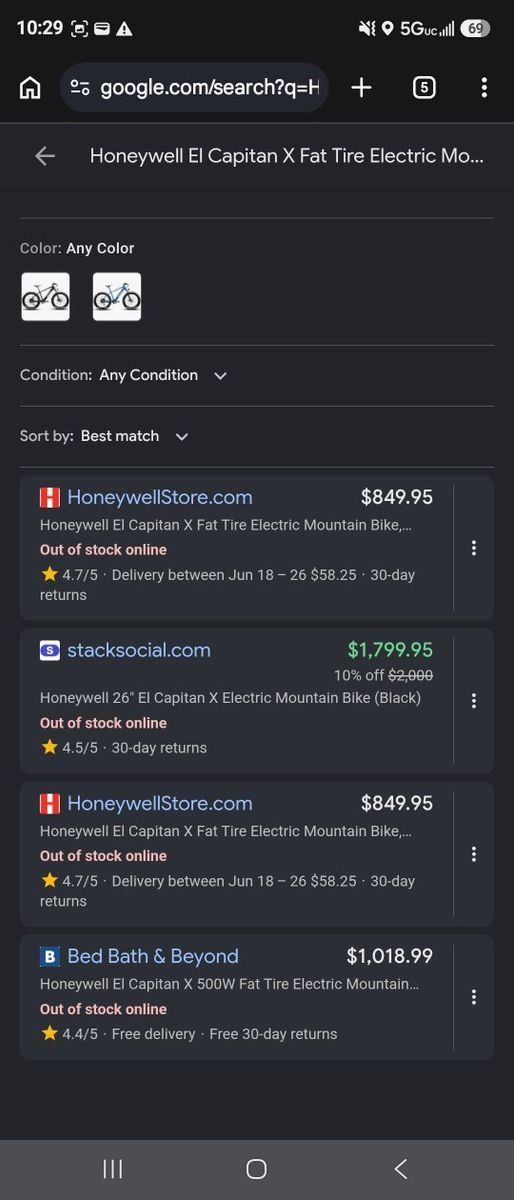Image resolution: width=514 pixels, height=1200 pixels.
Task: Expand the Condition: Any Condition dropdown
Action: pos(124,375)
